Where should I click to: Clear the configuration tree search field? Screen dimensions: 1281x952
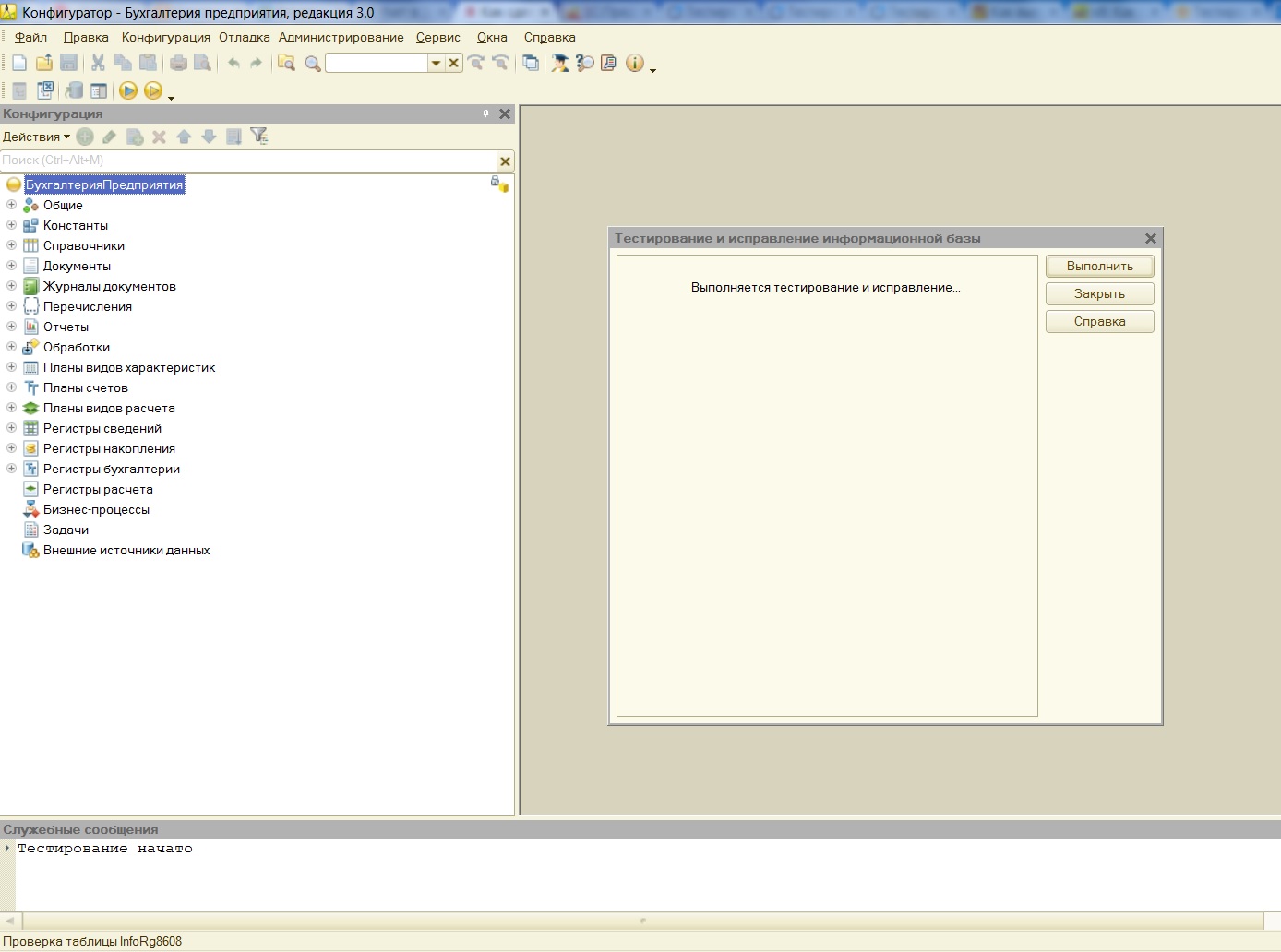pyautogui.click(x=505, y=161)
